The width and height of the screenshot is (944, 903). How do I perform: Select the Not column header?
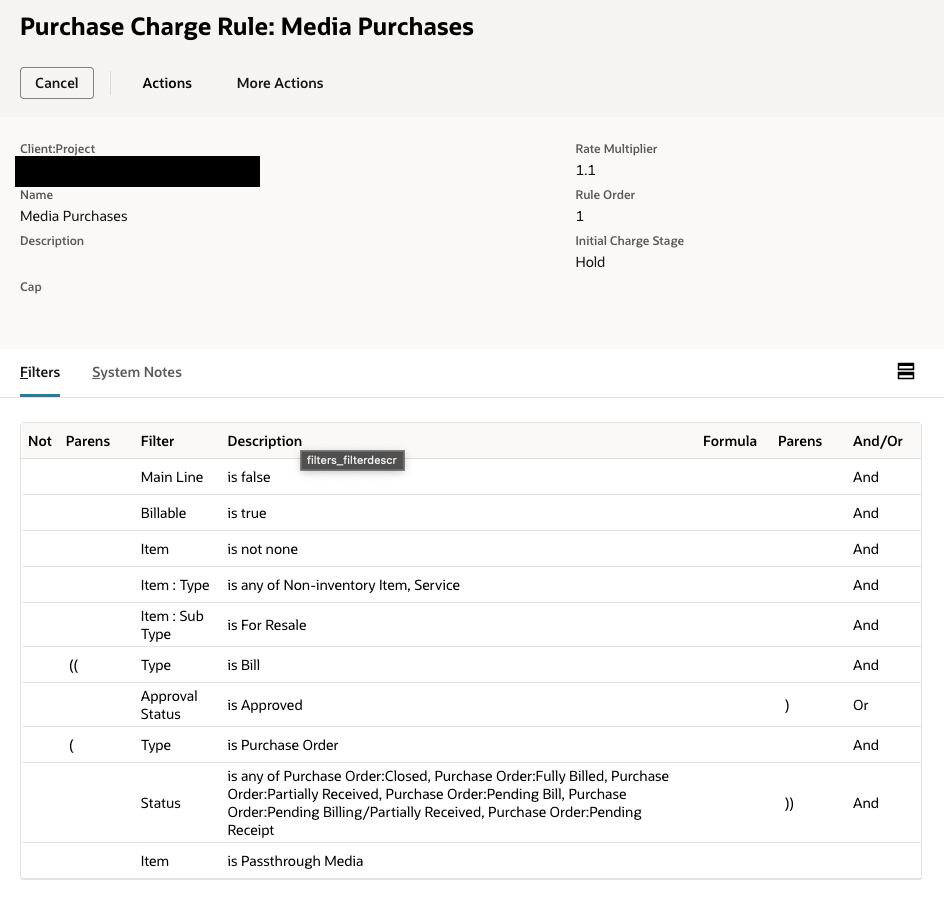click(40, 441)
